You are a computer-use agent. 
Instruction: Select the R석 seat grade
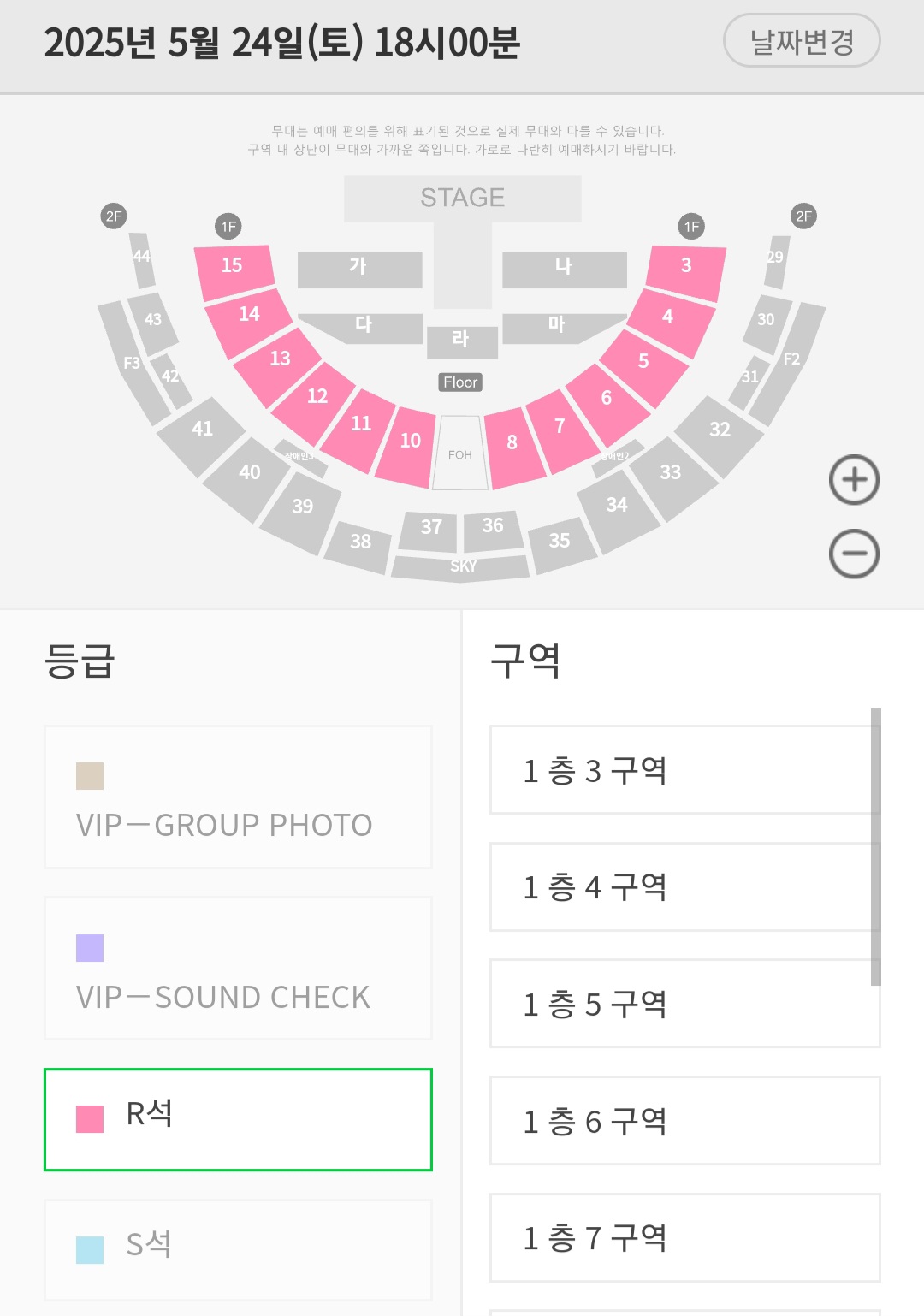tap(238, 1118)
